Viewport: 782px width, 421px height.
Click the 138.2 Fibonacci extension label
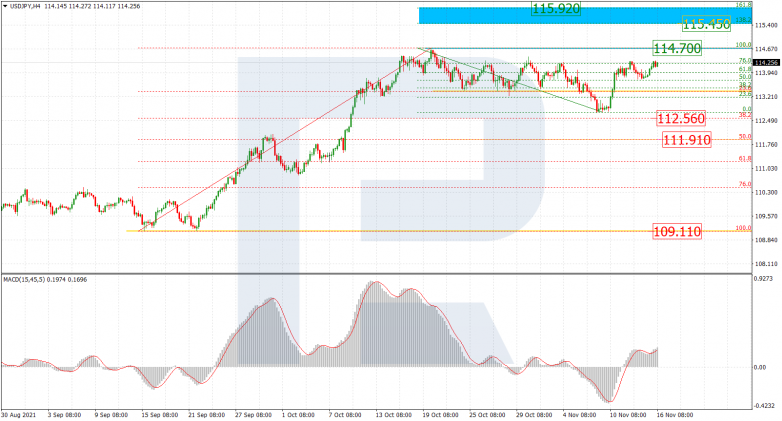click(x=744, y=20)
